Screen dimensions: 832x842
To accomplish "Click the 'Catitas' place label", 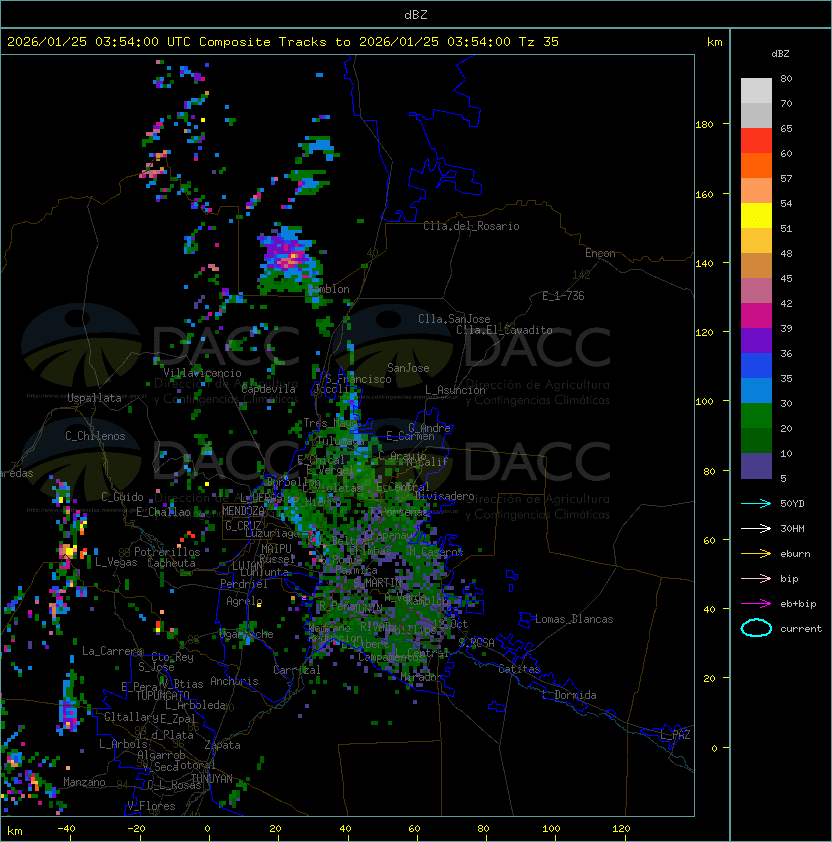I will pos(519,670).
